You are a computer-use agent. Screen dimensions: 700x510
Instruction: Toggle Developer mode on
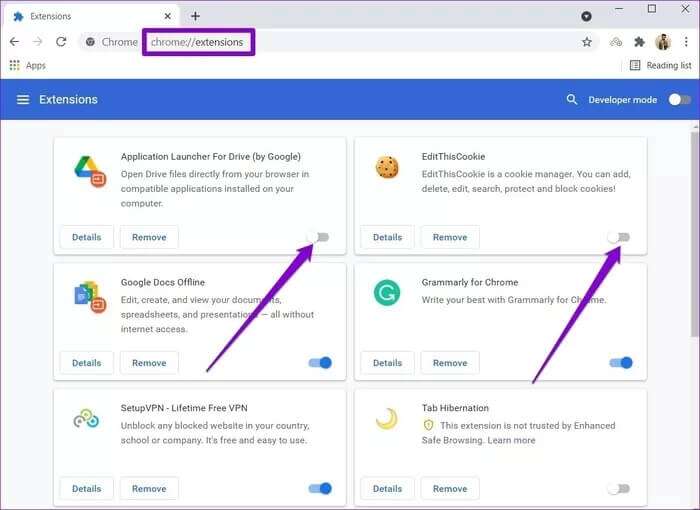tap(679, 100)
